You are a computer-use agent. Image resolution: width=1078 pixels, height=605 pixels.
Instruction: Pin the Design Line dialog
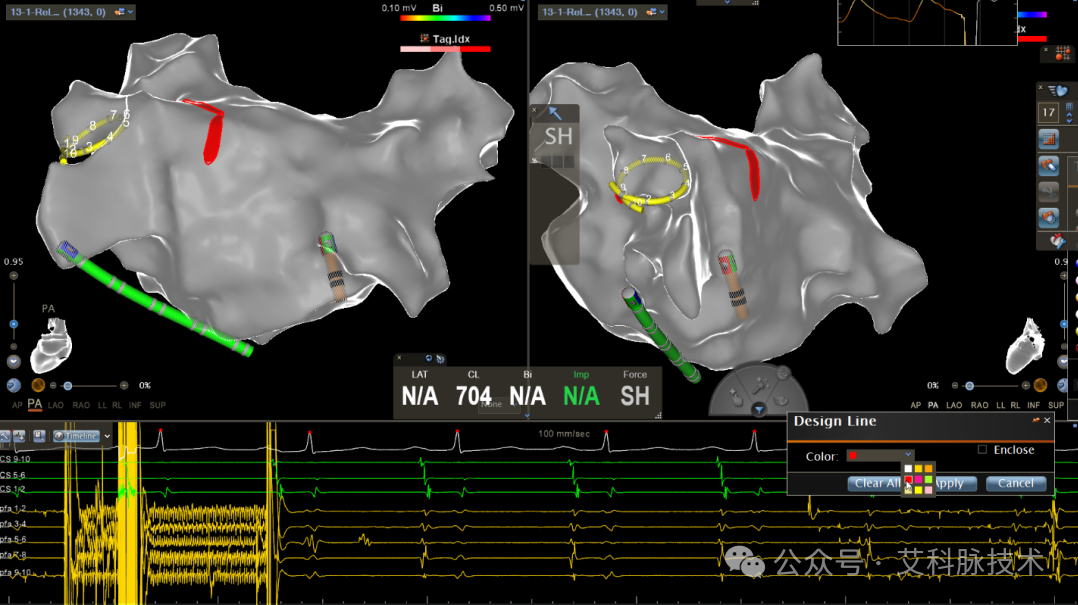1035,420
